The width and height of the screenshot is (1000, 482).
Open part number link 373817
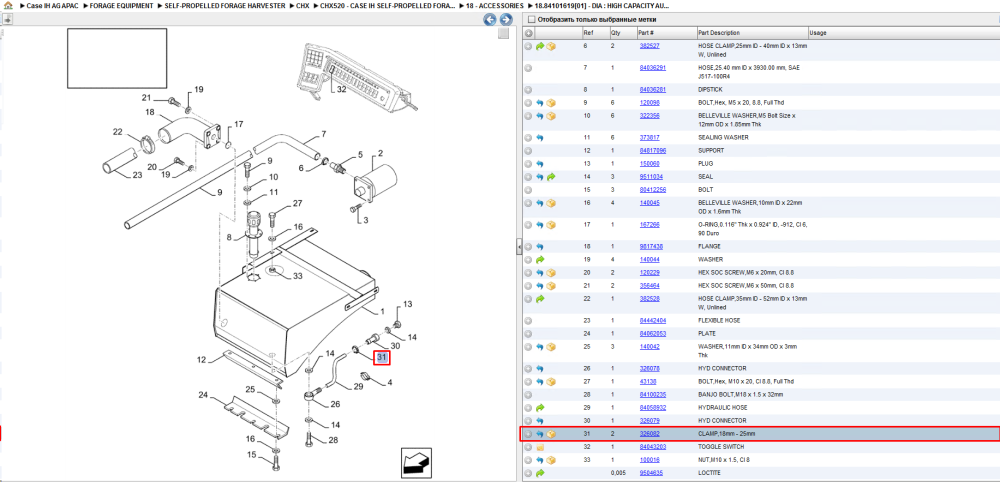pyautogui.click(x=649, y=138)
